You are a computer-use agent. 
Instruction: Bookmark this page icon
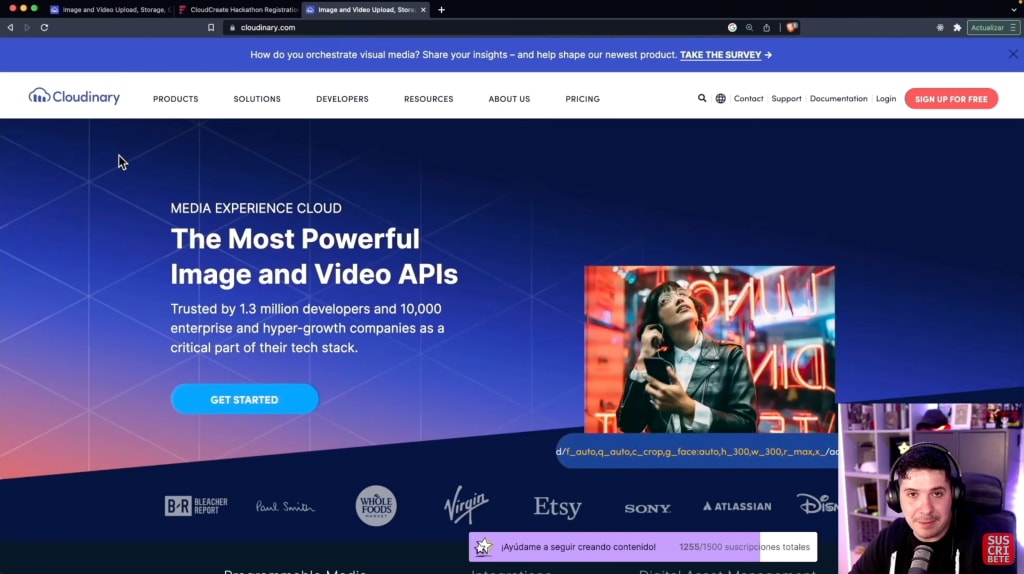pos(211,27)
